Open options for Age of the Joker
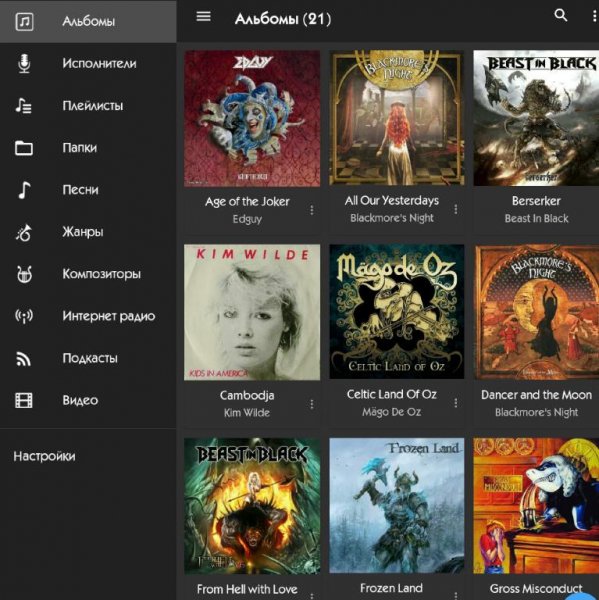The image size is (599, 600). (312, 210)
